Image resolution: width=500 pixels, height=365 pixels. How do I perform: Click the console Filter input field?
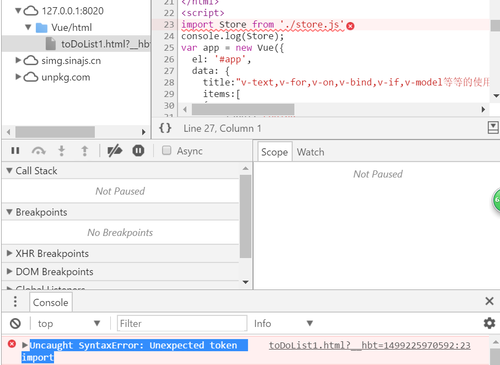(182, 323)
